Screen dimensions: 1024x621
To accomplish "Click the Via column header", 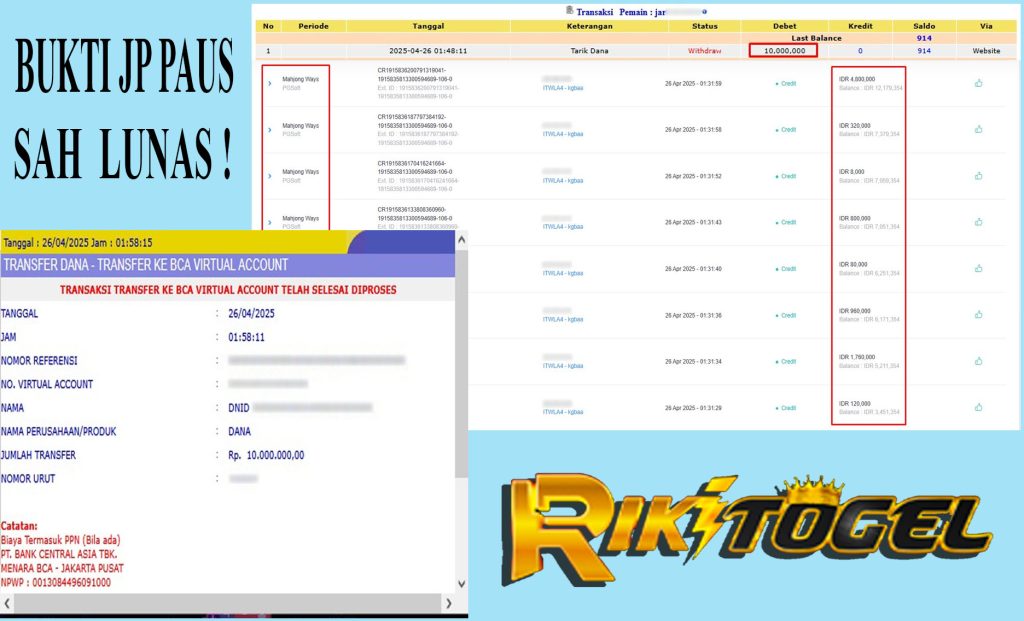I will point(986,26).
